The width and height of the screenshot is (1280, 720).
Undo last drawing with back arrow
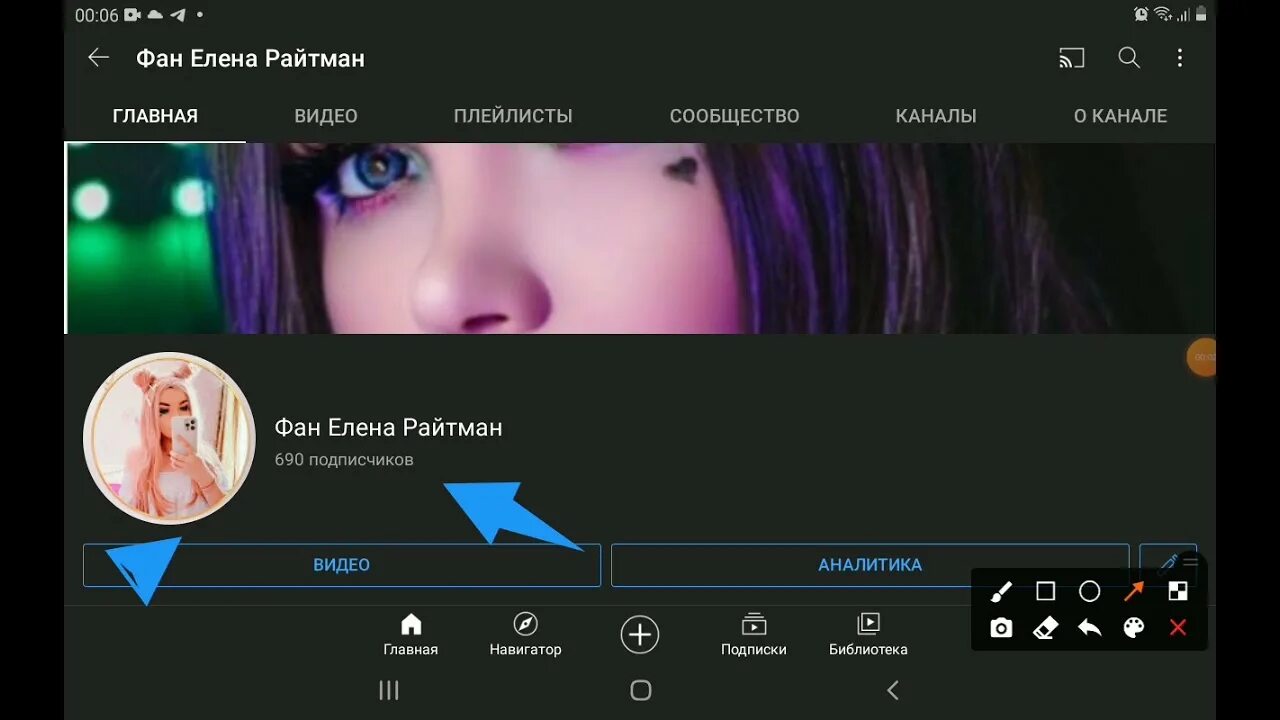[x=1090, y=628]
